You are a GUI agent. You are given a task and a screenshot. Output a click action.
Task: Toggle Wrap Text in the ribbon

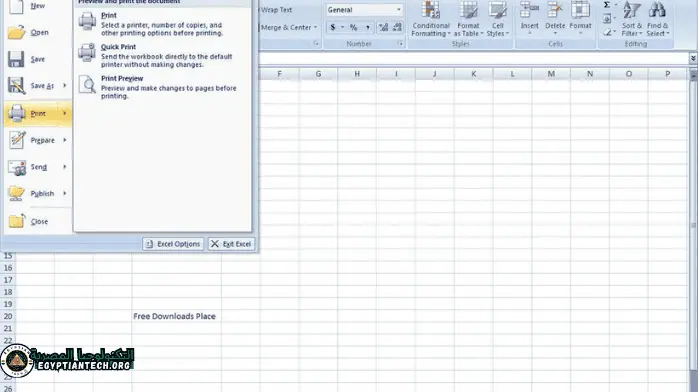pos(276,10)
